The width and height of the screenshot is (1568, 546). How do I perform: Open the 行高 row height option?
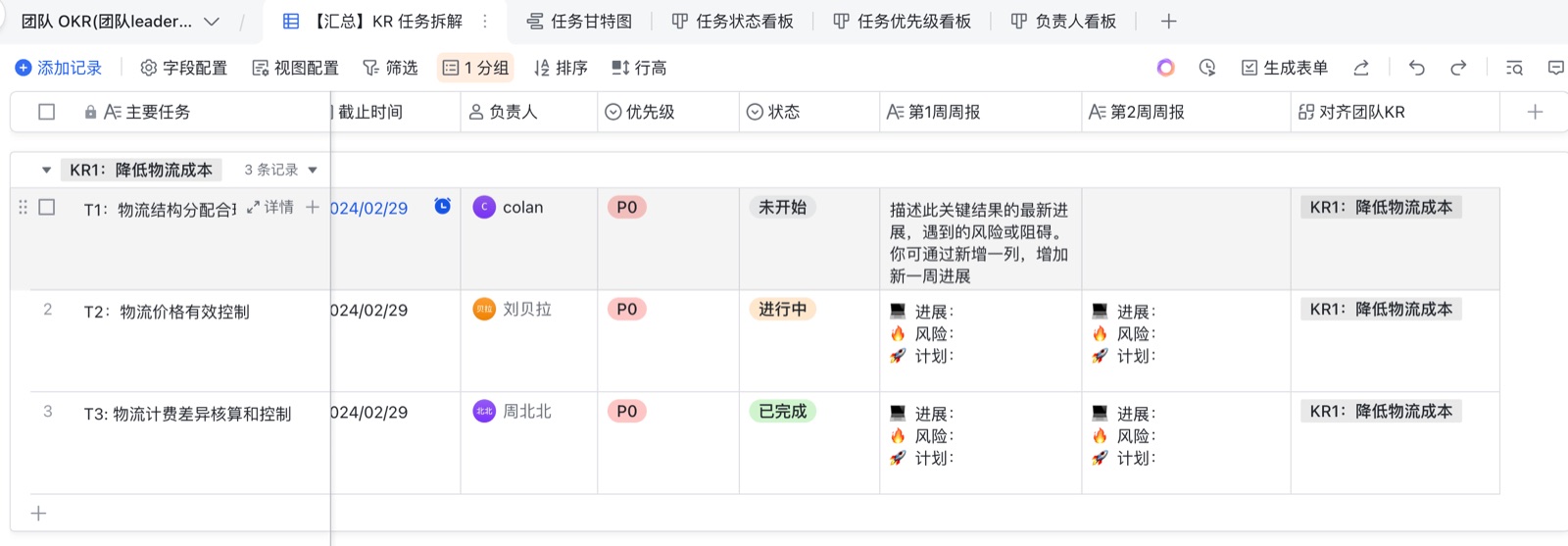[x=639, y=68]
